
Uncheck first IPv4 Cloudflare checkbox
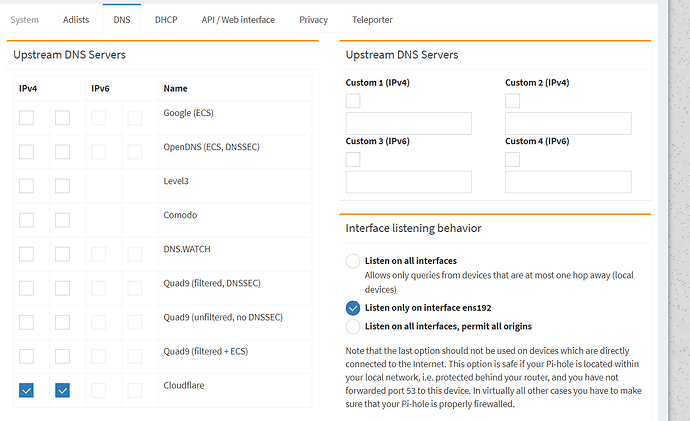(27, 390)
